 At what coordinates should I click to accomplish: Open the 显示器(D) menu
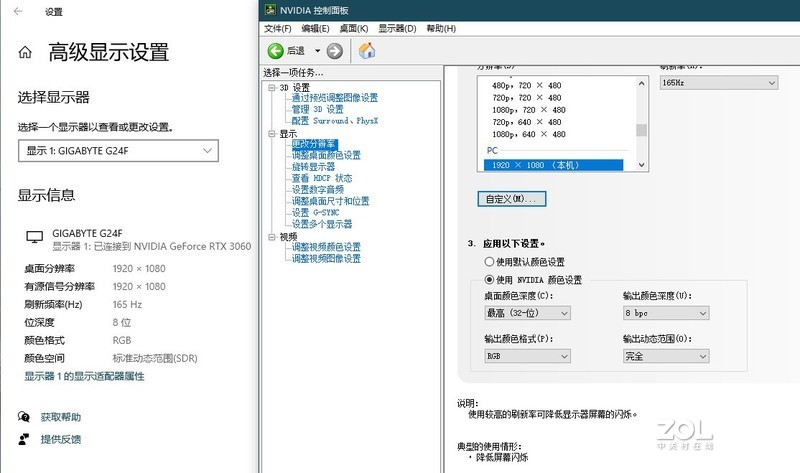[397, 29]
